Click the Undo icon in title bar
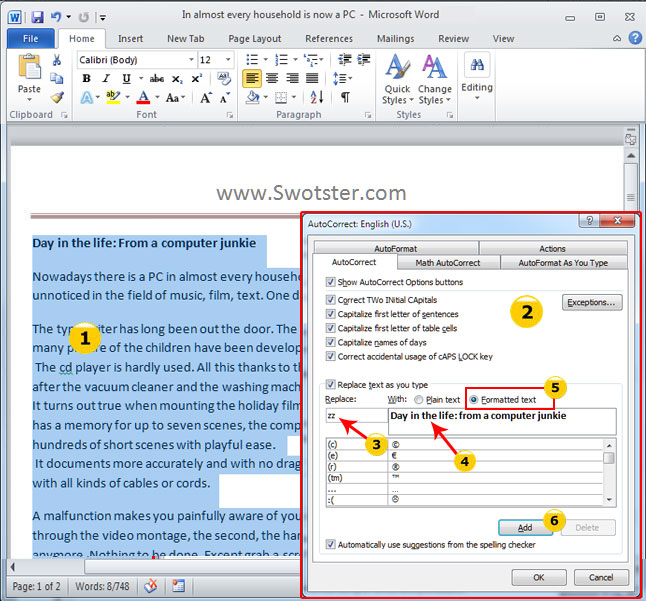This screenshot has width=646, height=601. coord(56,17)
